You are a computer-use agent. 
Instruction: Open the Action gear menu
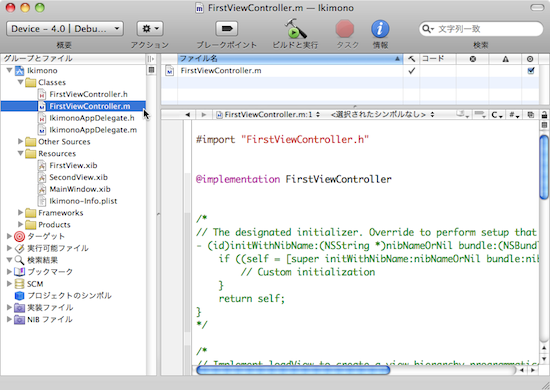150,29
